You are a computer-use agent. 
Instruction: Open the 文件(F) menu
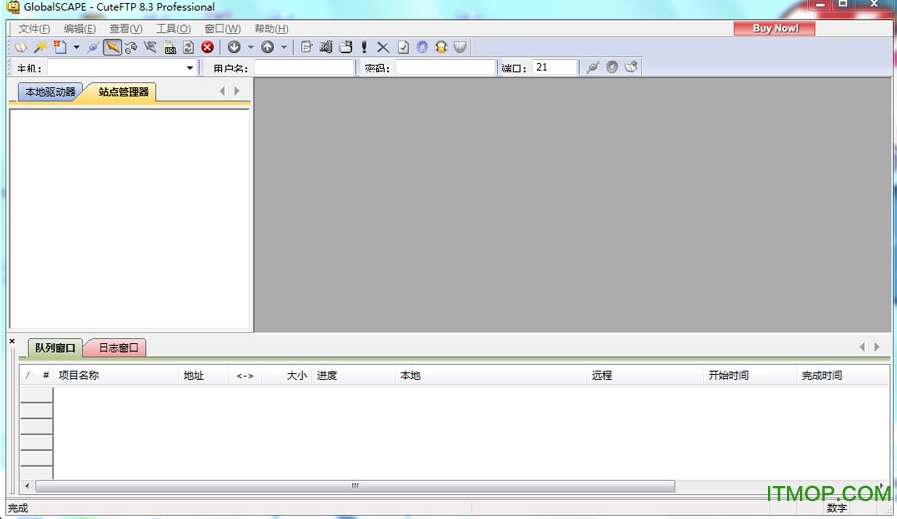pos(34,29)
